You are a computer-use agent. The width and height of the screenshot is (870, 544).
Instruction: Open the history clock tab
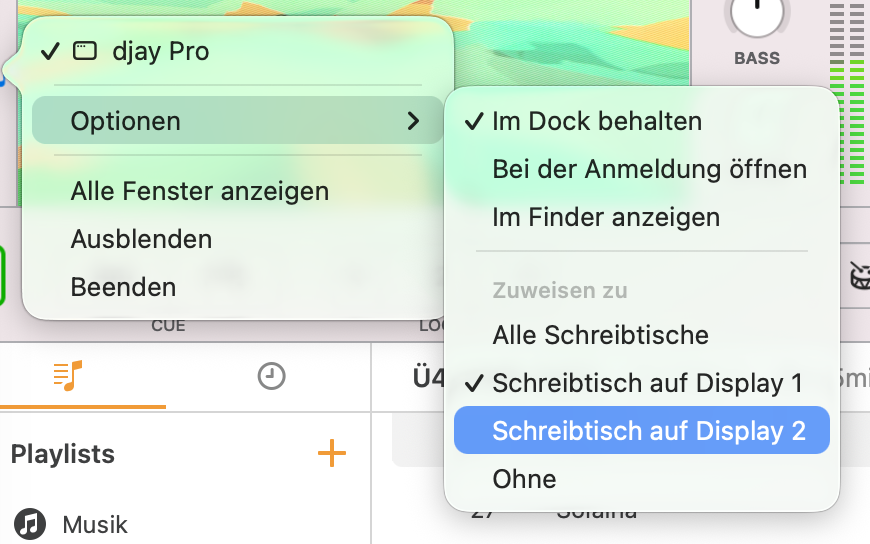click(271, 376)
